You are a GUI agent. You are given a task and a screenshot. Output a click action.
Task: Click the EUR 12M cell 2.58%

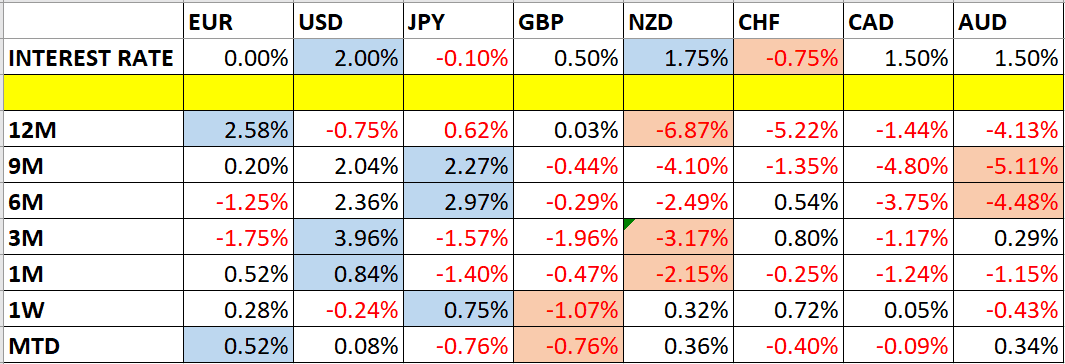click(x=238, y=129)
